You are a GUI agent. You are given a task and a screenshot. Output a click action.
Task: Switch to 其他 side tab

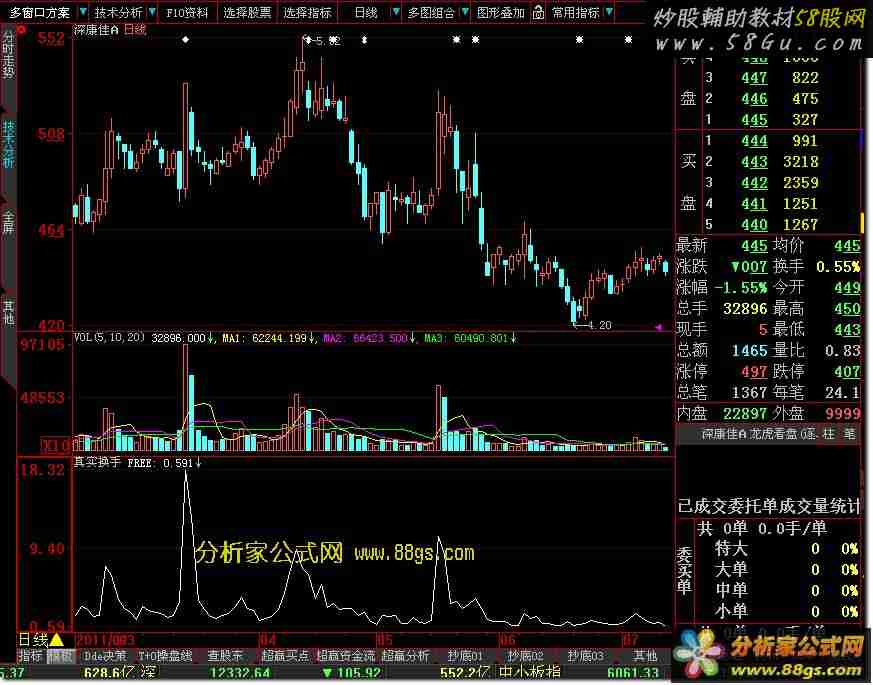[8, 311]
